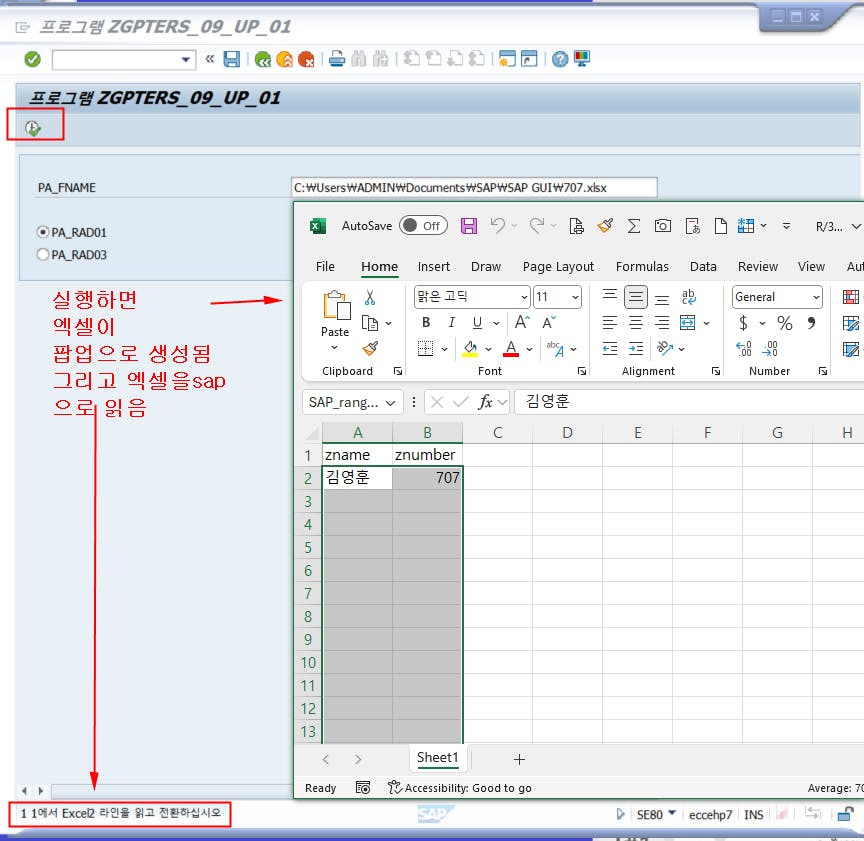Select row 5 header in Excel
The height and width of the screenshot is (841, 864).
(309, 547)
